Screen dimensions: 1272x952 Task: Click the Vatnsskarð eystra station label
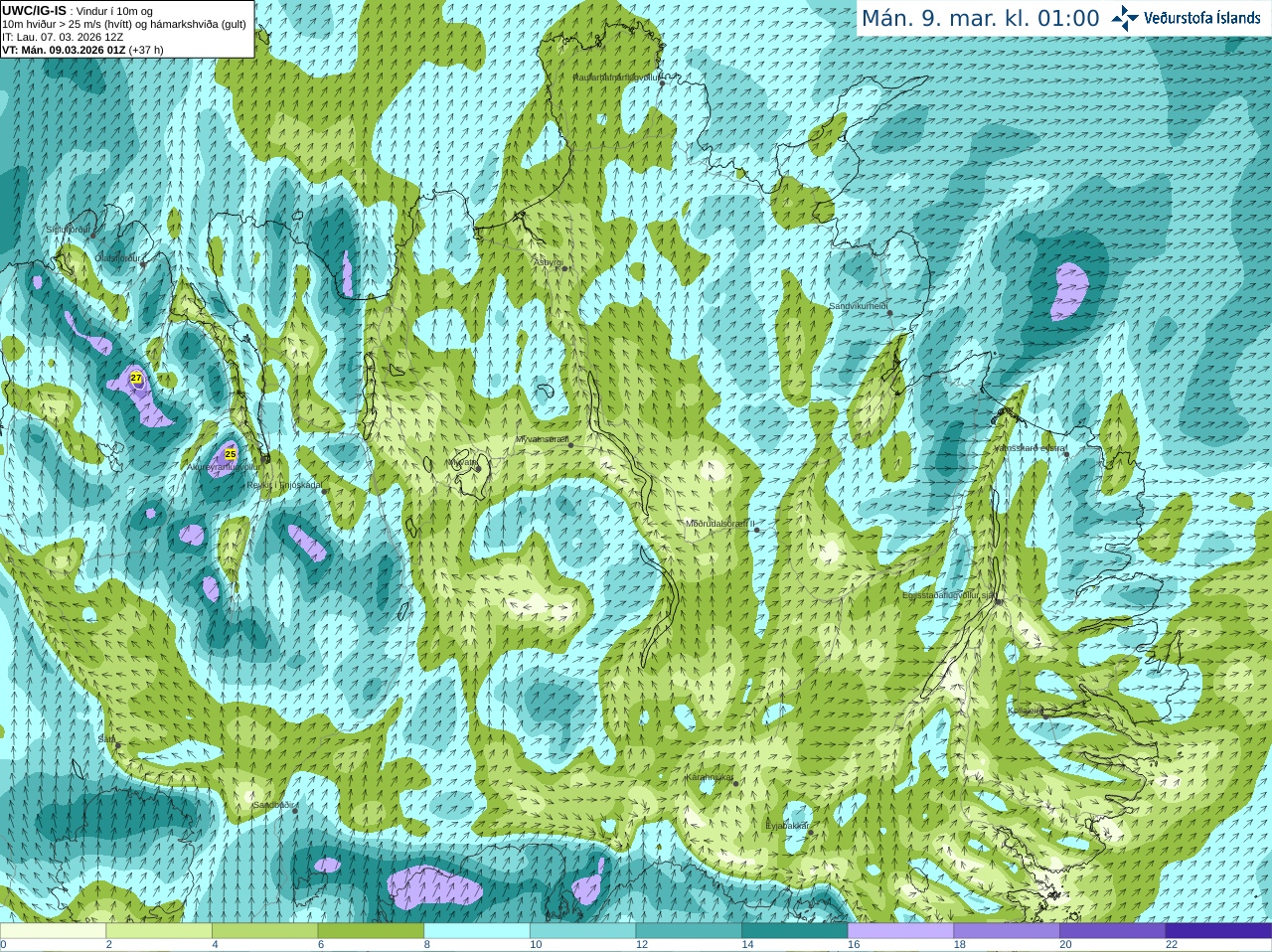pos(1031,448)
